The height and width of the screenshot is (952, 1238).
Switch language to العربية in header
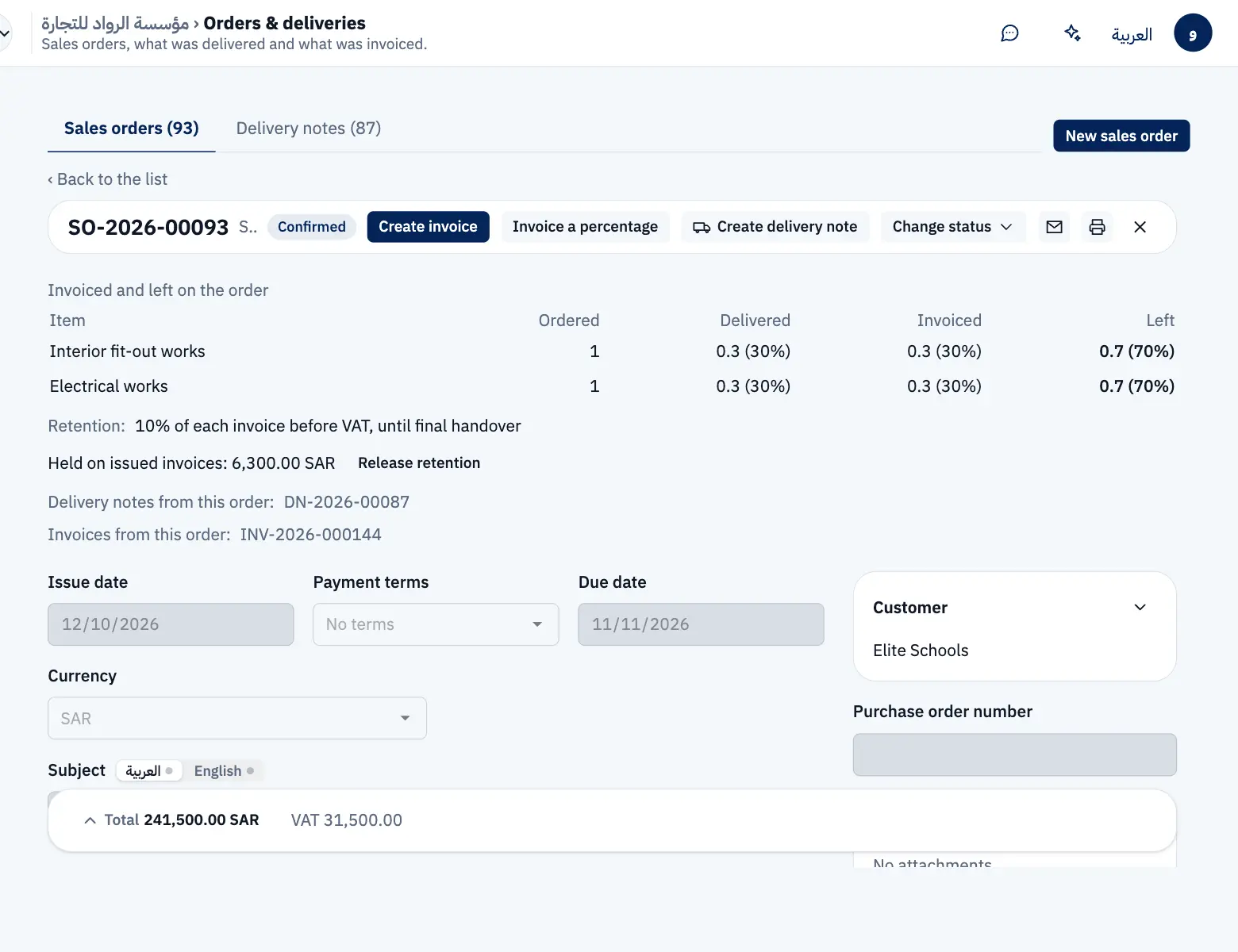coord(1132,34)
